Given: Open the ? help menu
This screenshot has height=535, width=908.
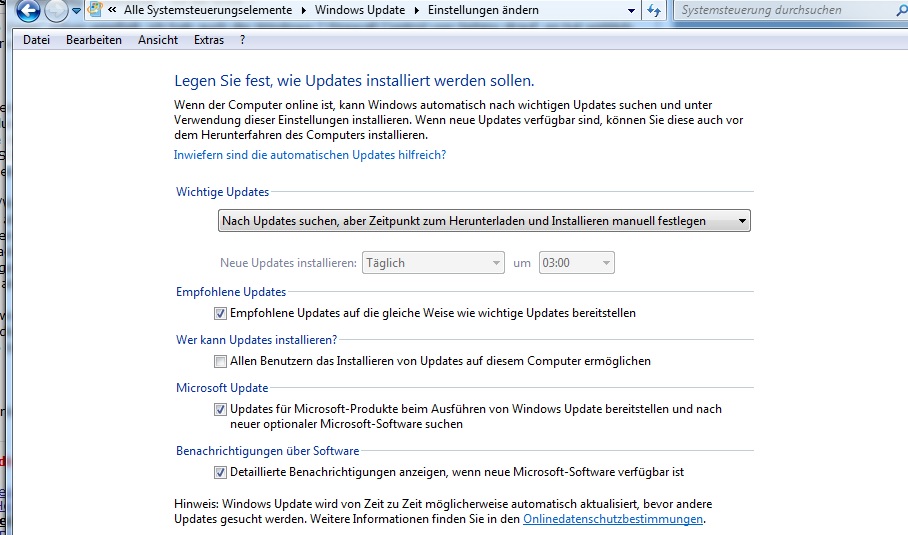Looking at the screenshot, I should coord(242,40).
